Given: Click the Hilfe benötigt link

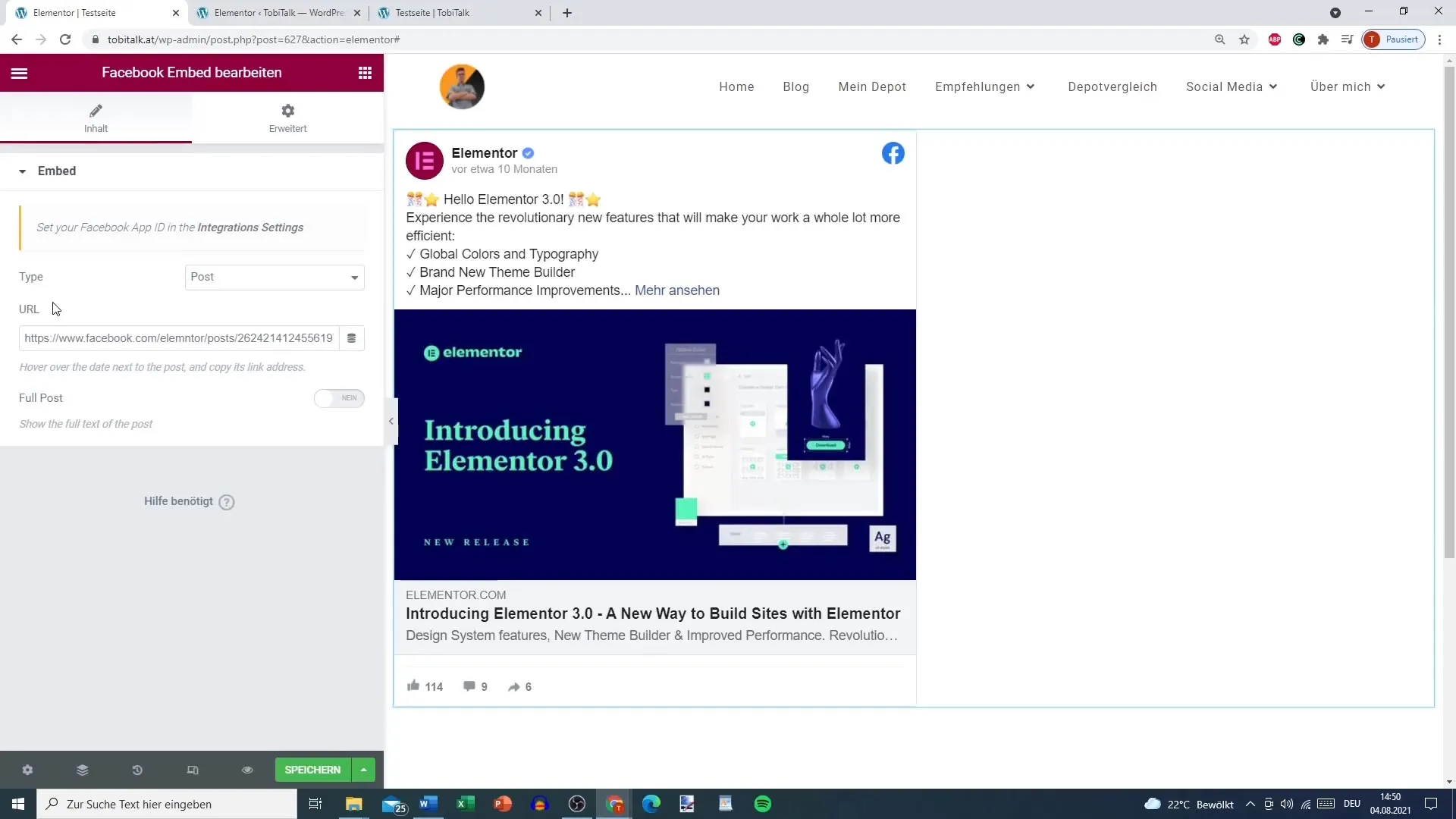Looking at the screenshot, I should pos(179,501).
